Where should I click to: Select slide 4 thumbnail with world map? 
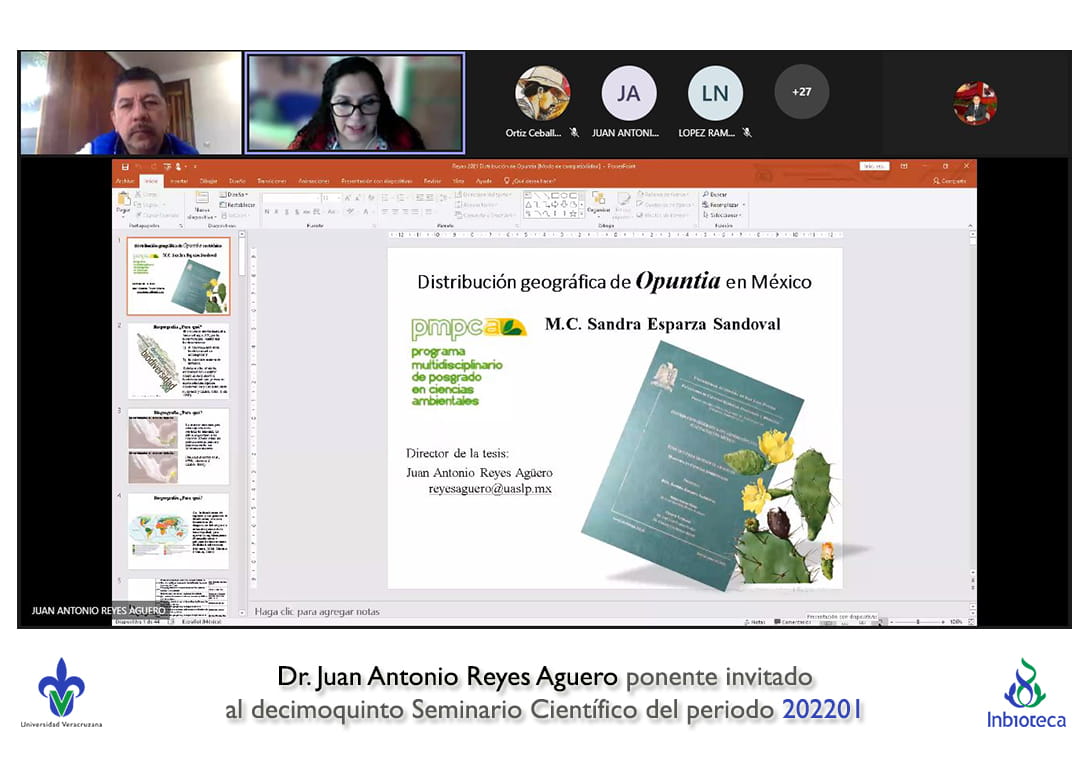[178, 530]
